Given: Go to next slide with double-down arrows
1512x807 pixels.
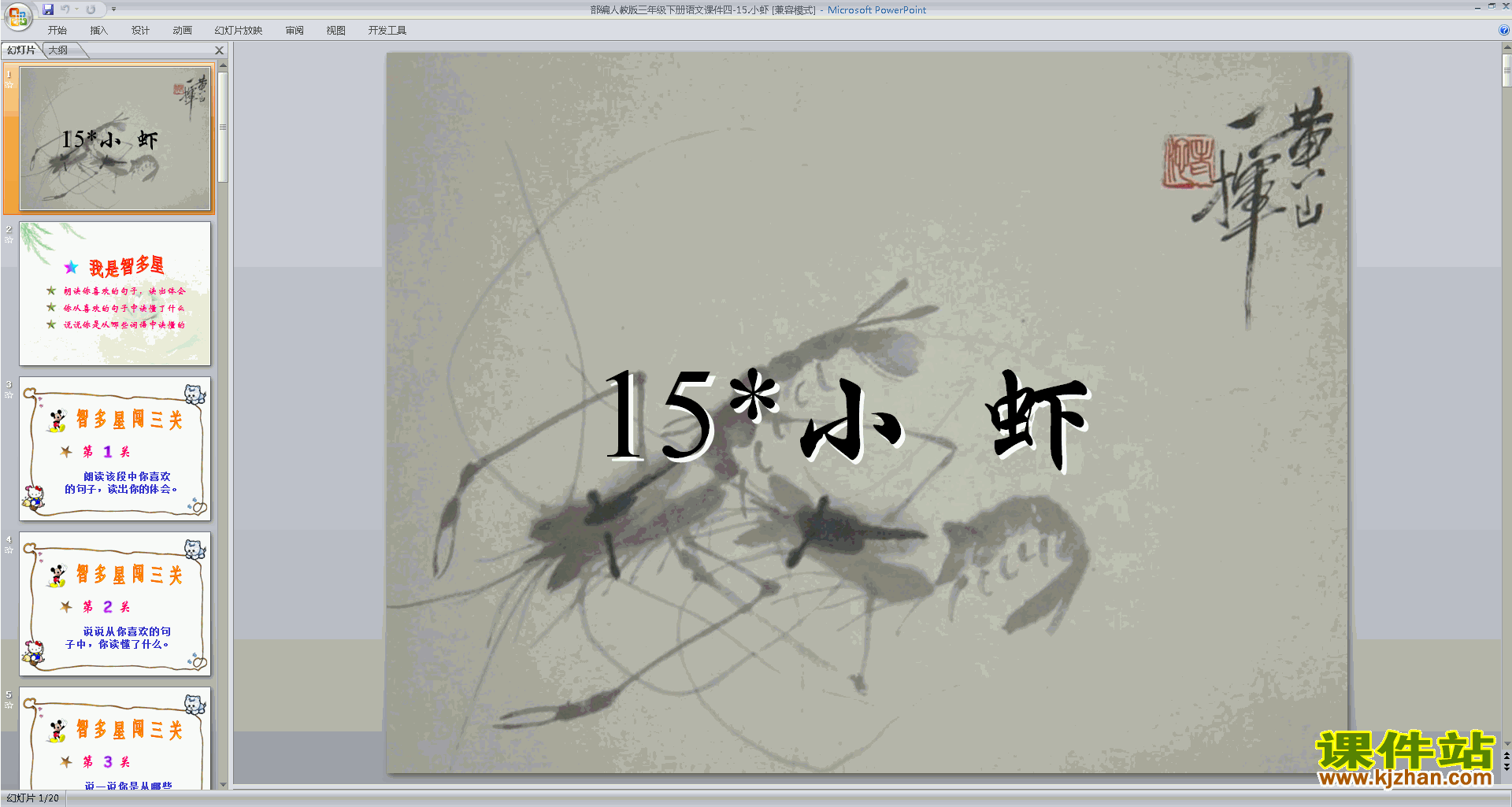Looking at the screenshot, I should (x=1506, y=767).
